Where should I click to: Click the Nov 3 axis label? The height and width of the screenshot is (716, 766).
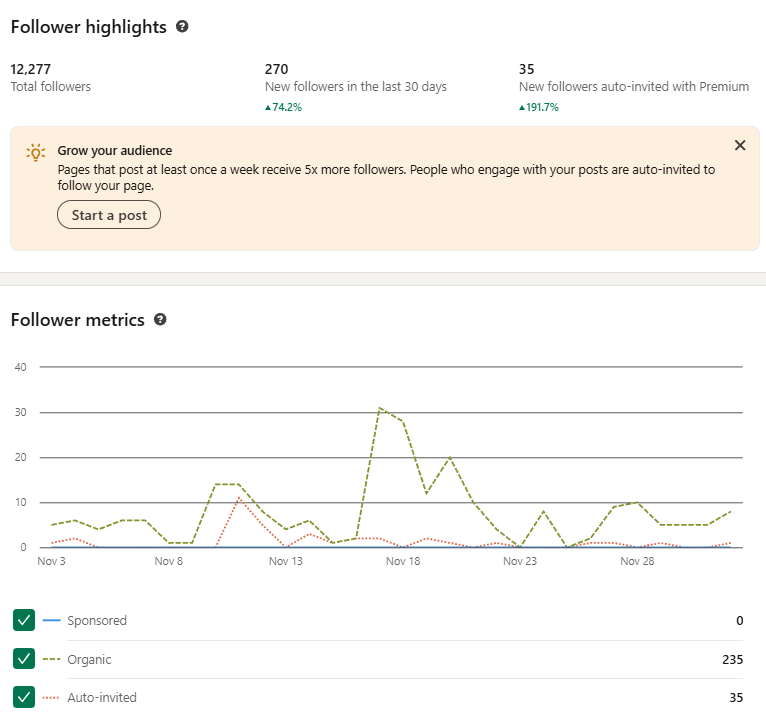(51, 562)
